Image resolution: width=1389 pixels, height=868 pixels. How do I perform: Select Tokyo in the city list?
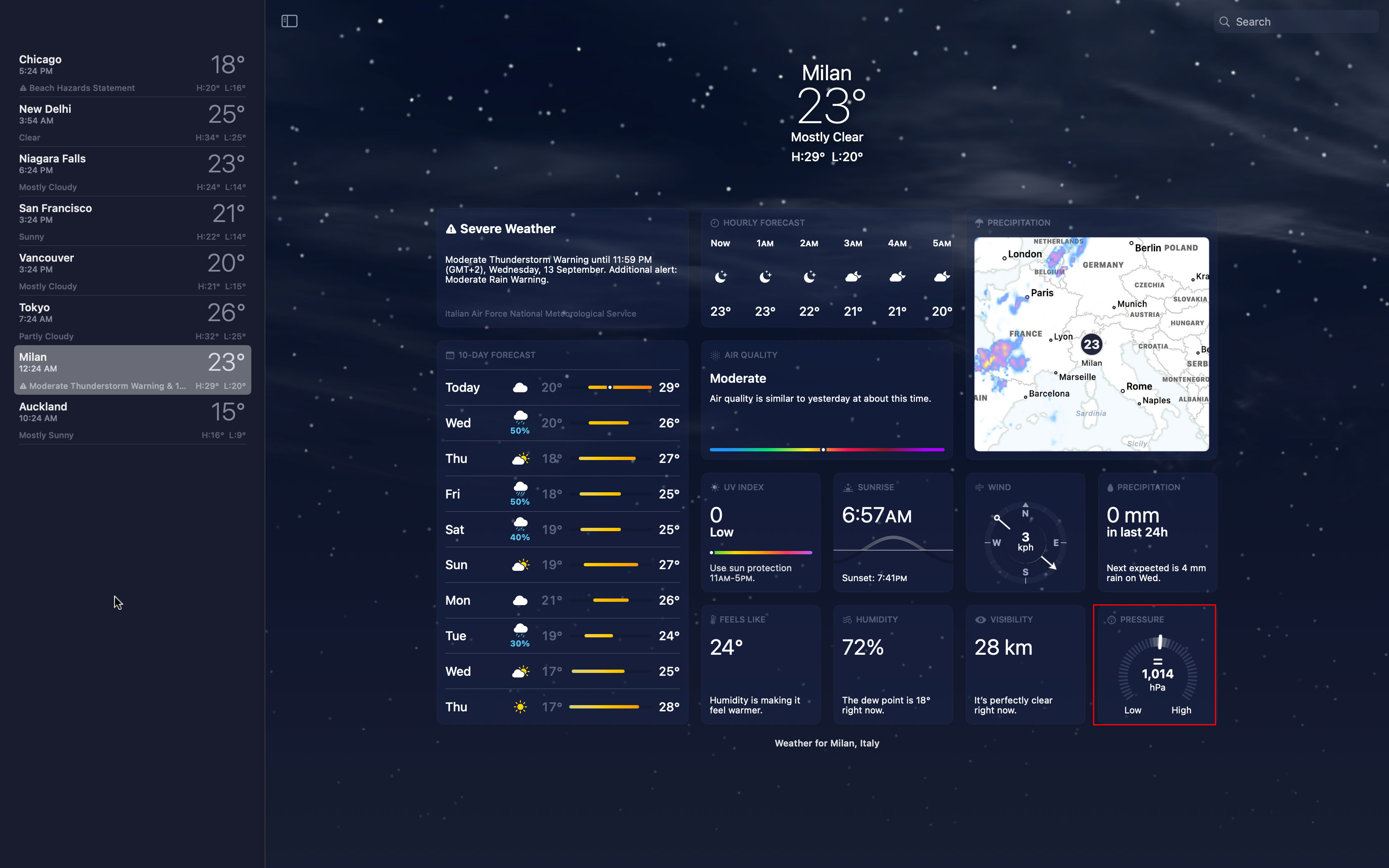click(132, 320)
